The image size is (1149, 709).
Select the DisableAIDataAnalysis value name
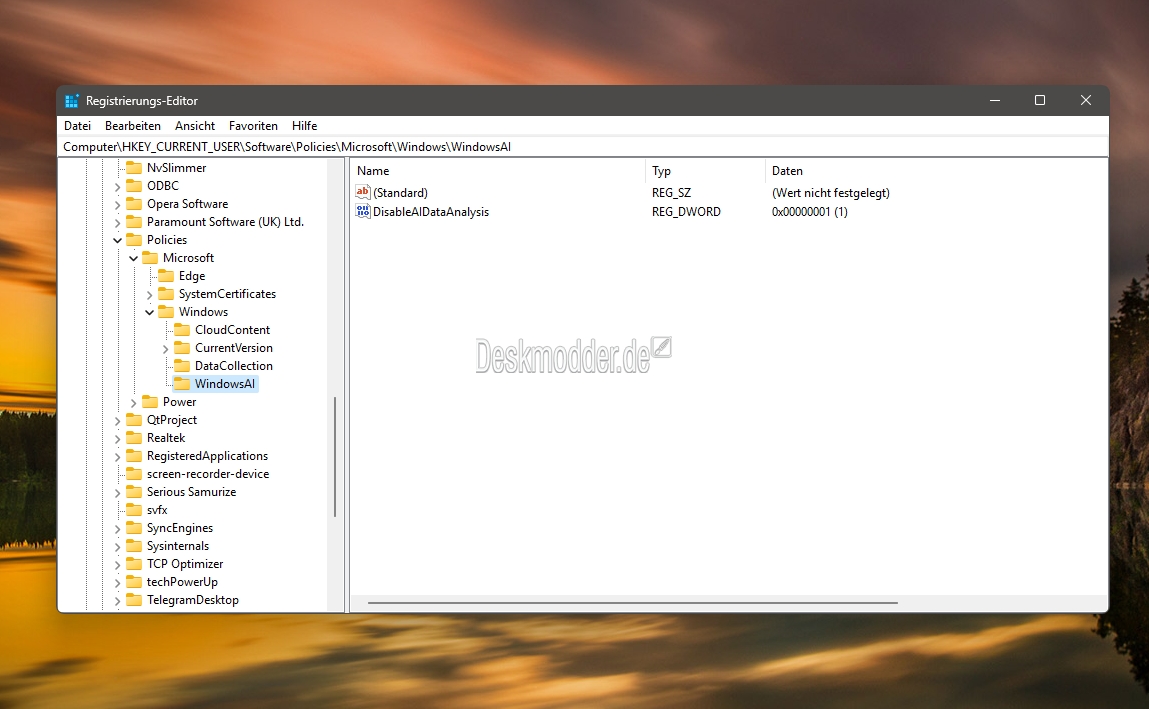[431, 212]
